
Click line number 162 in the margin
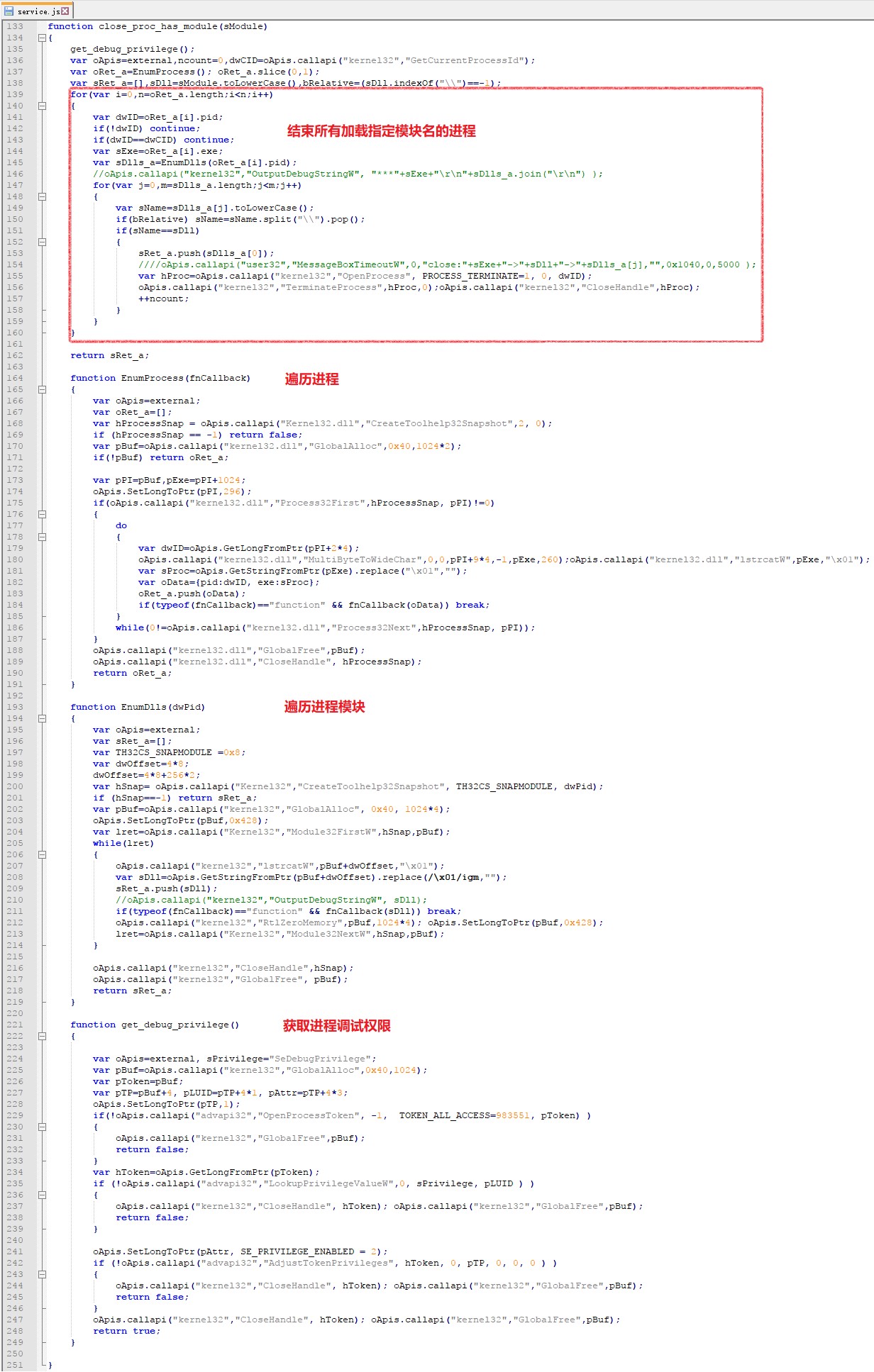[x=15, y=355]
